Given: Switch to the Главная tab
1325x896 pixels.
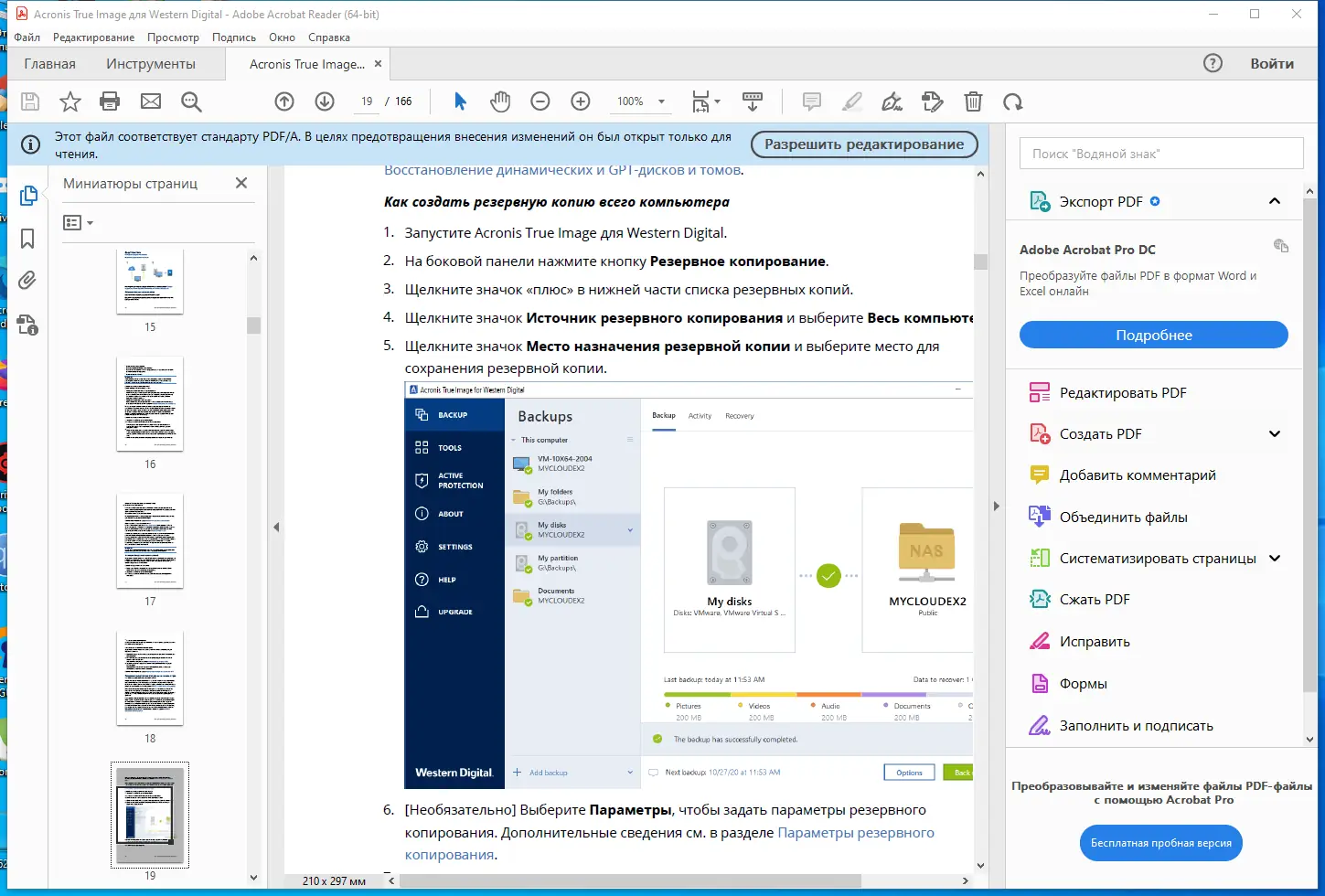Looking at the screenshot, I should 50,64.
